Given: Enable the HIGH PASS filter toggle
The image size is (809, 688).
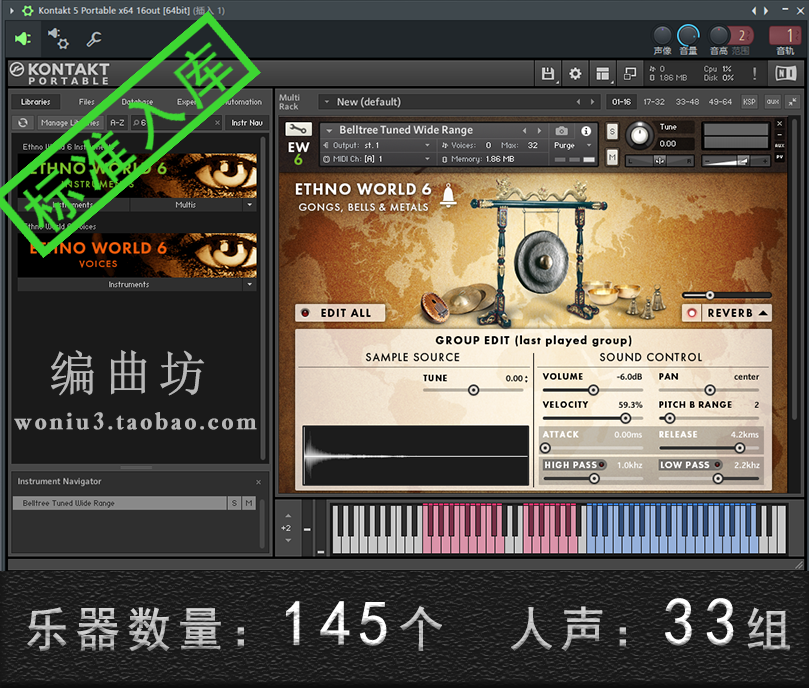Looking at the screenshot, I should pyautogui.click(x=604, y=465).
